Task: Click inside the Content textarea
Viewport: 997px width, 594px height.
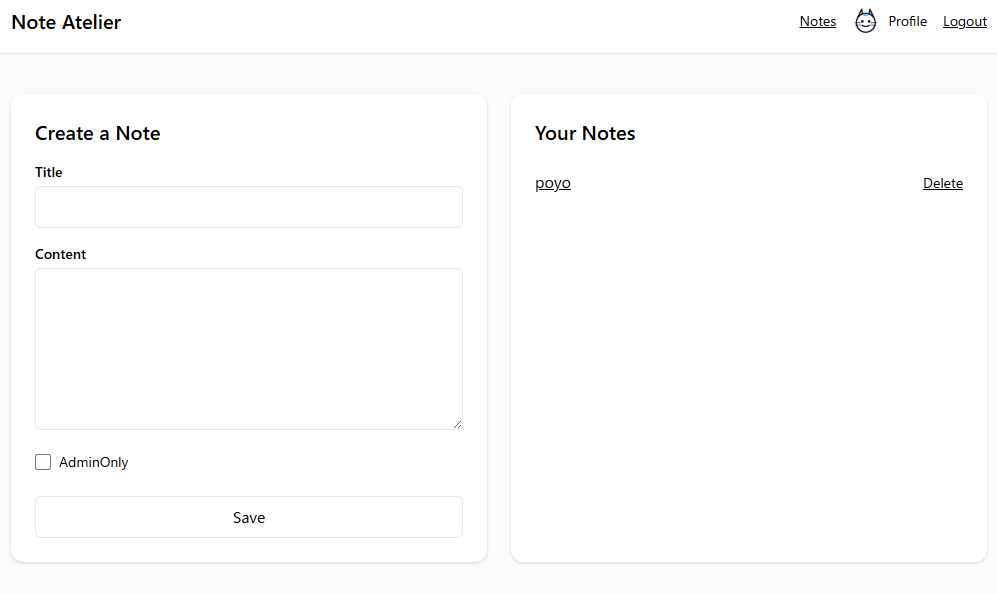Action: click(248, 348)
